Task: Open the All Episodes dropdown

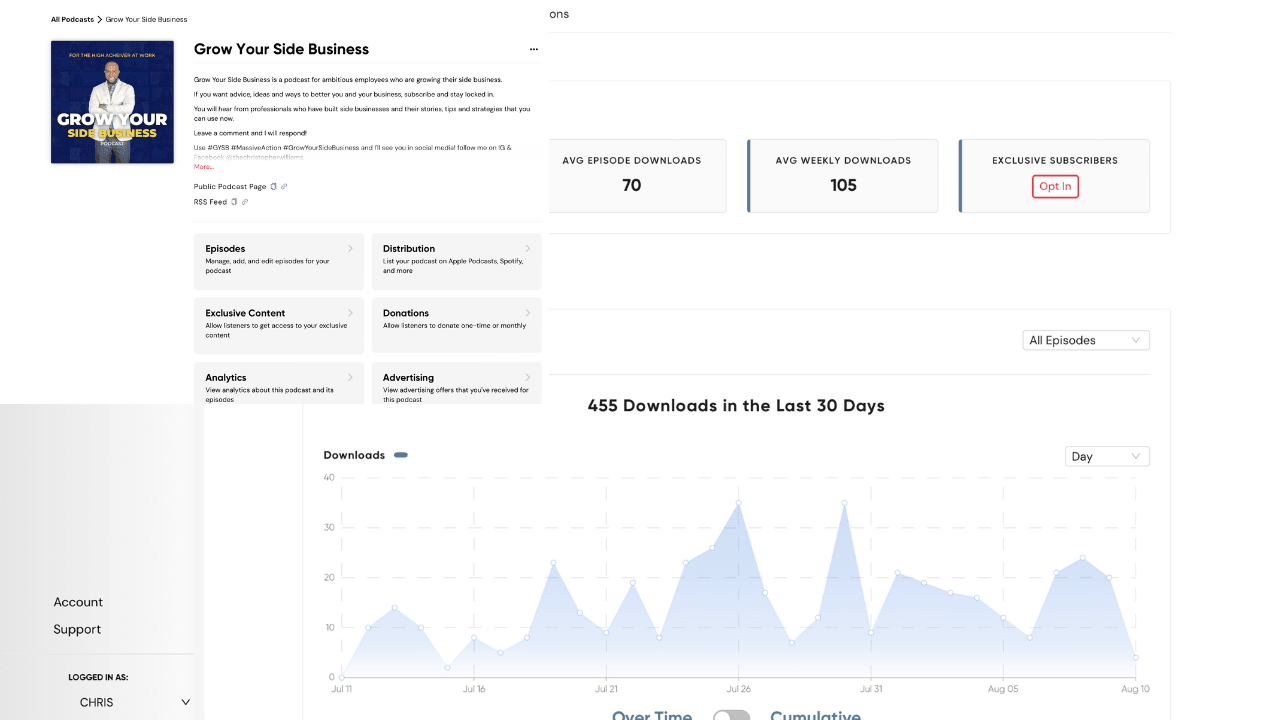Action: click(x=1085, y=340)
